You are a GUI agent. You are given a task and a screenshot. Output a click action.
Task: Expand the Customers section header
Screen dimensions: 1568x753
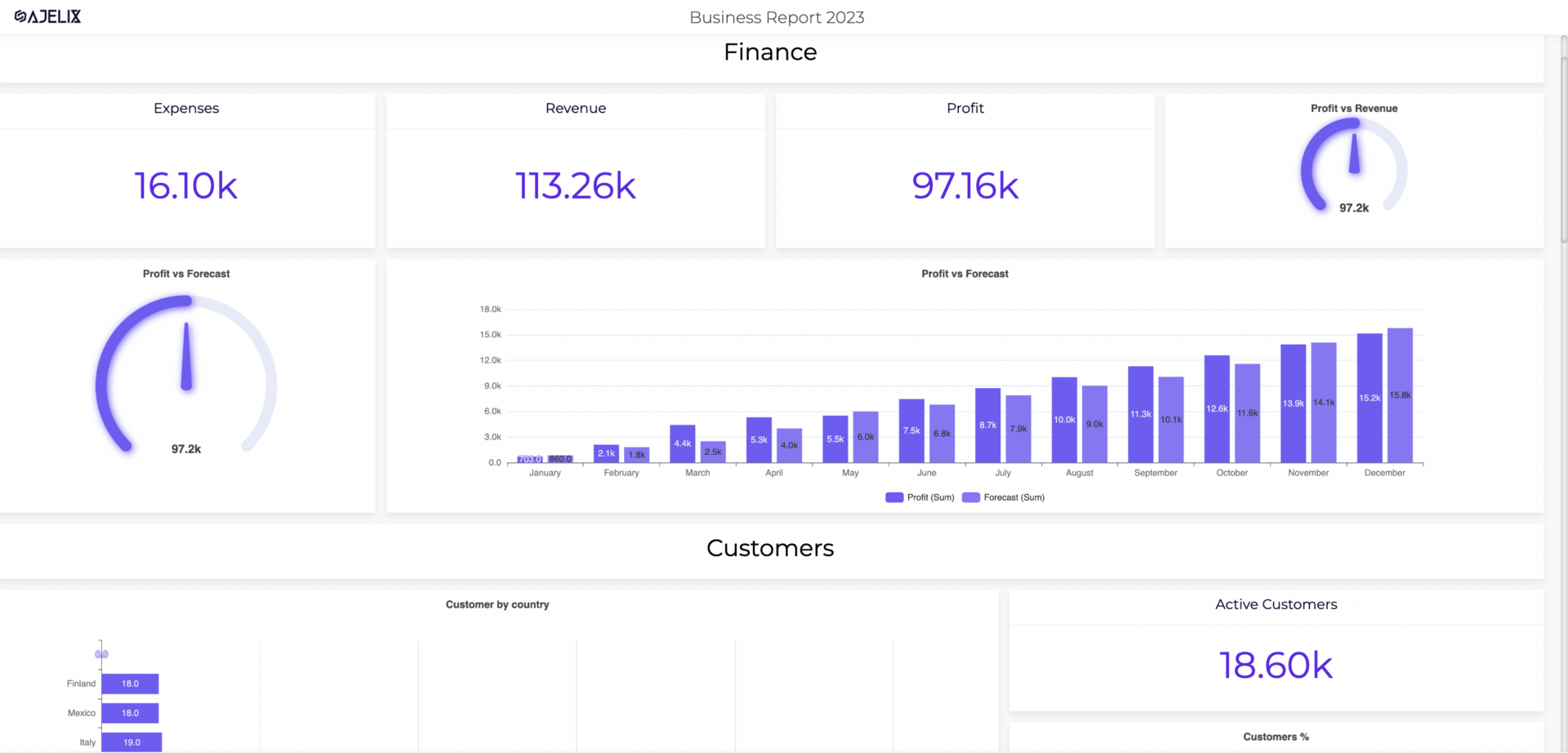click(768, 548)
